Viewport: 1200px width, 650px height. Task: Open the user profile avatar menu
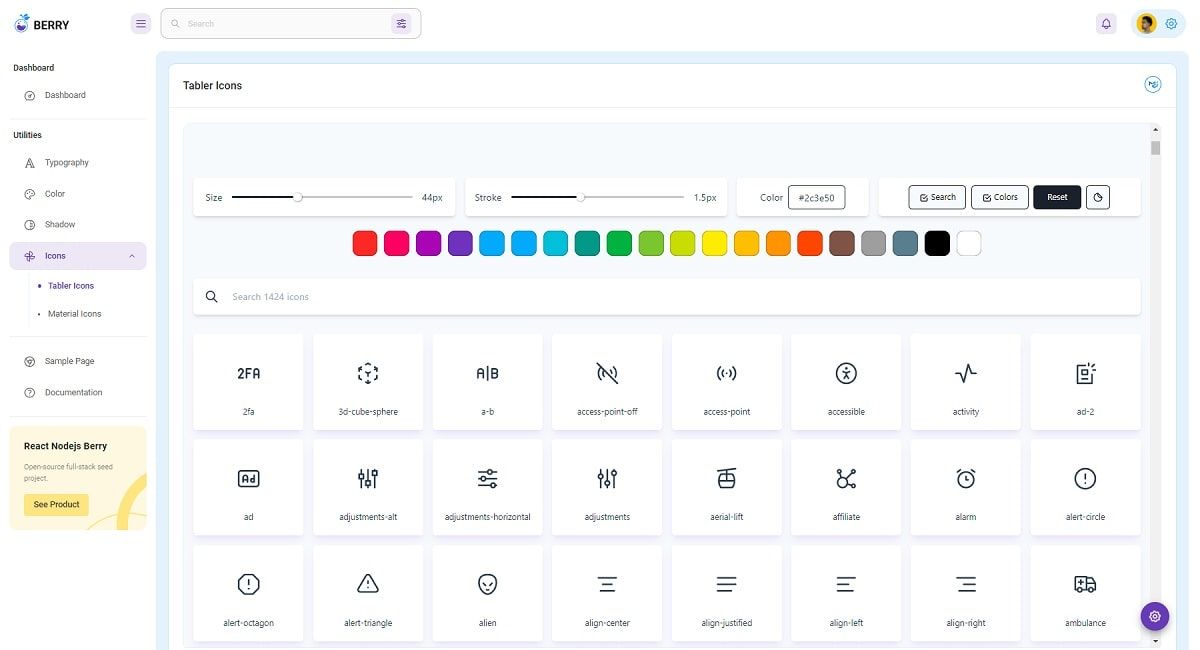tap(1145, 22)
